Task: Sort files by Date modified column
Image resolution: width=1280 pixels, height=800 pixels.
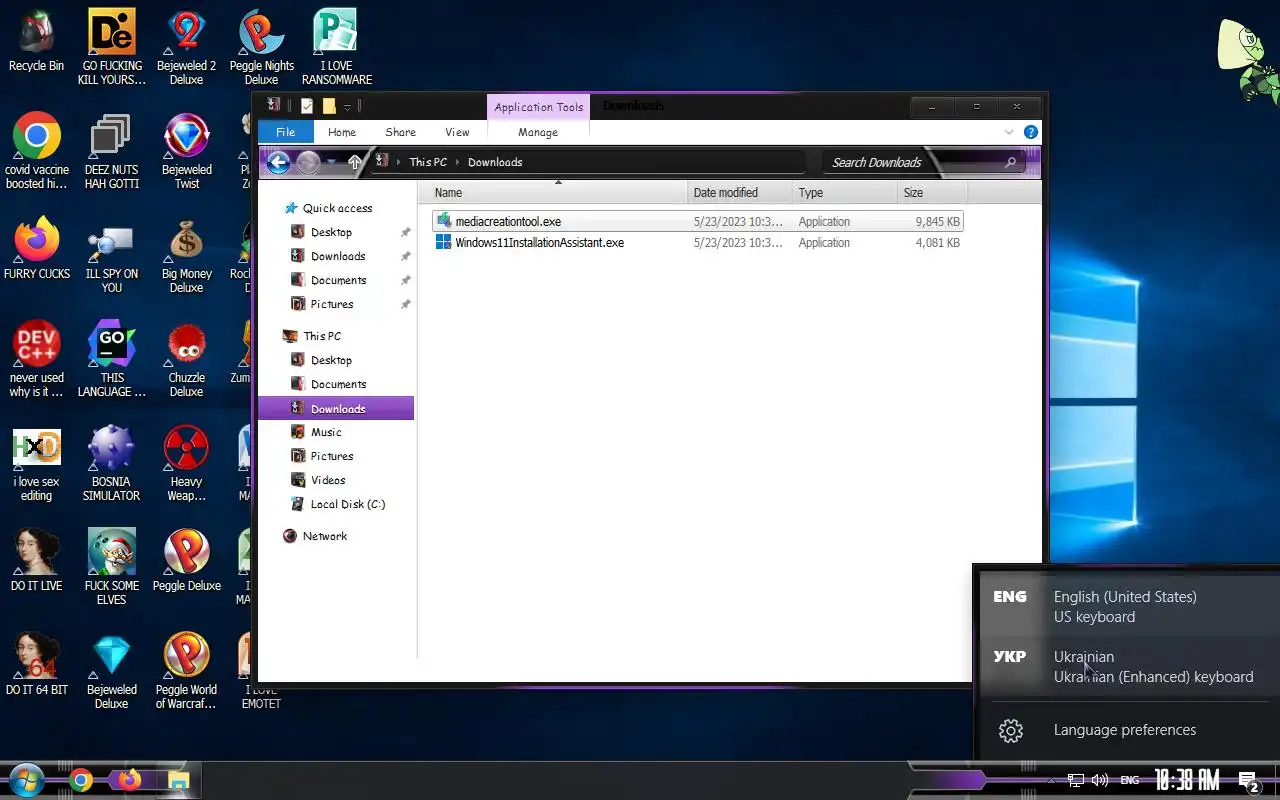Action: [x=740, y=192]
